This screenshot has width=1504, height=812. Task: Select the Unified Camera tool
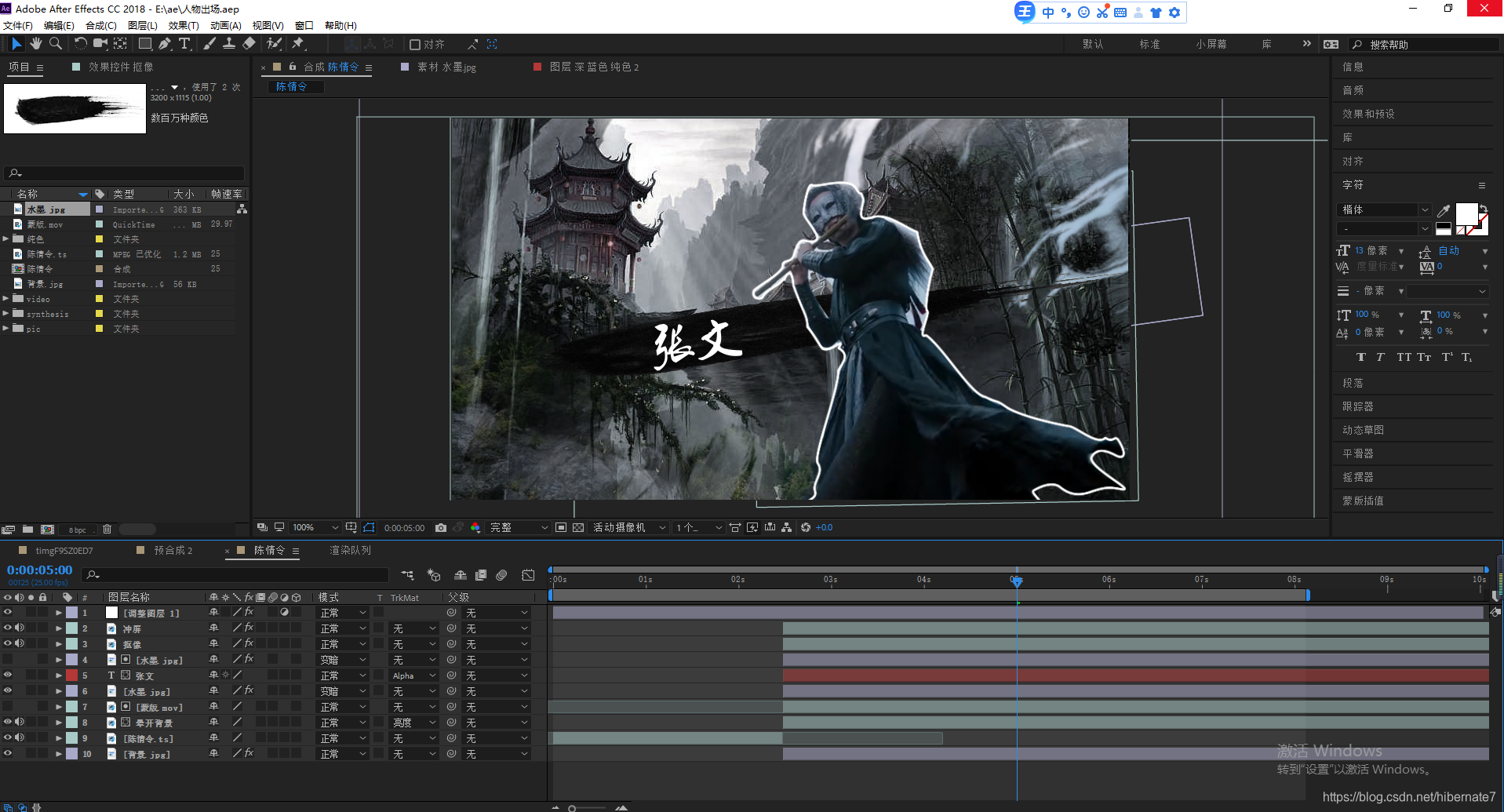tap(100, 44)
